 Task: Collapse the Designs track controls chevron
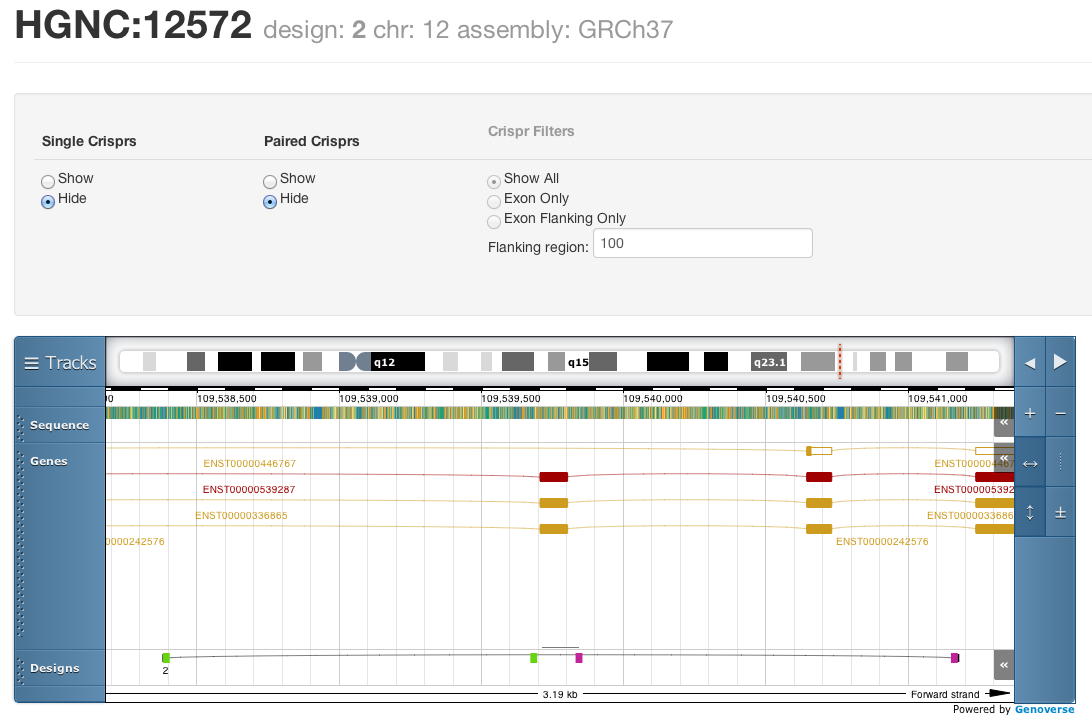[1004, 664]
